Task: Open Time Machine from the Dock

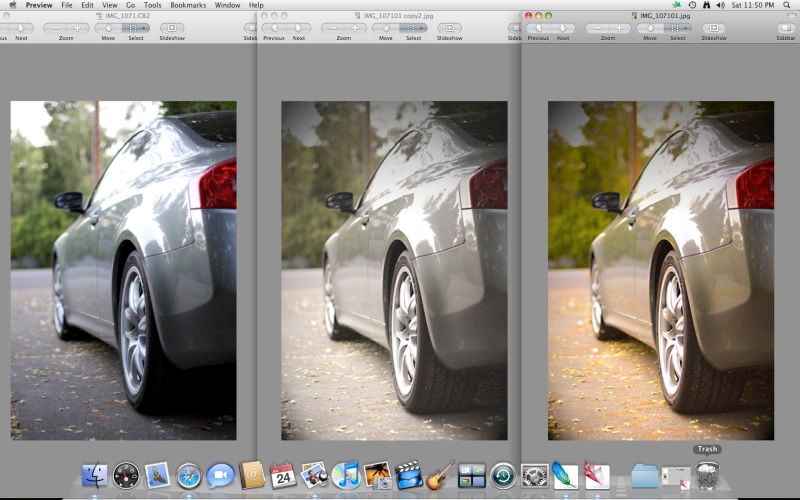Action: [503, 476]
